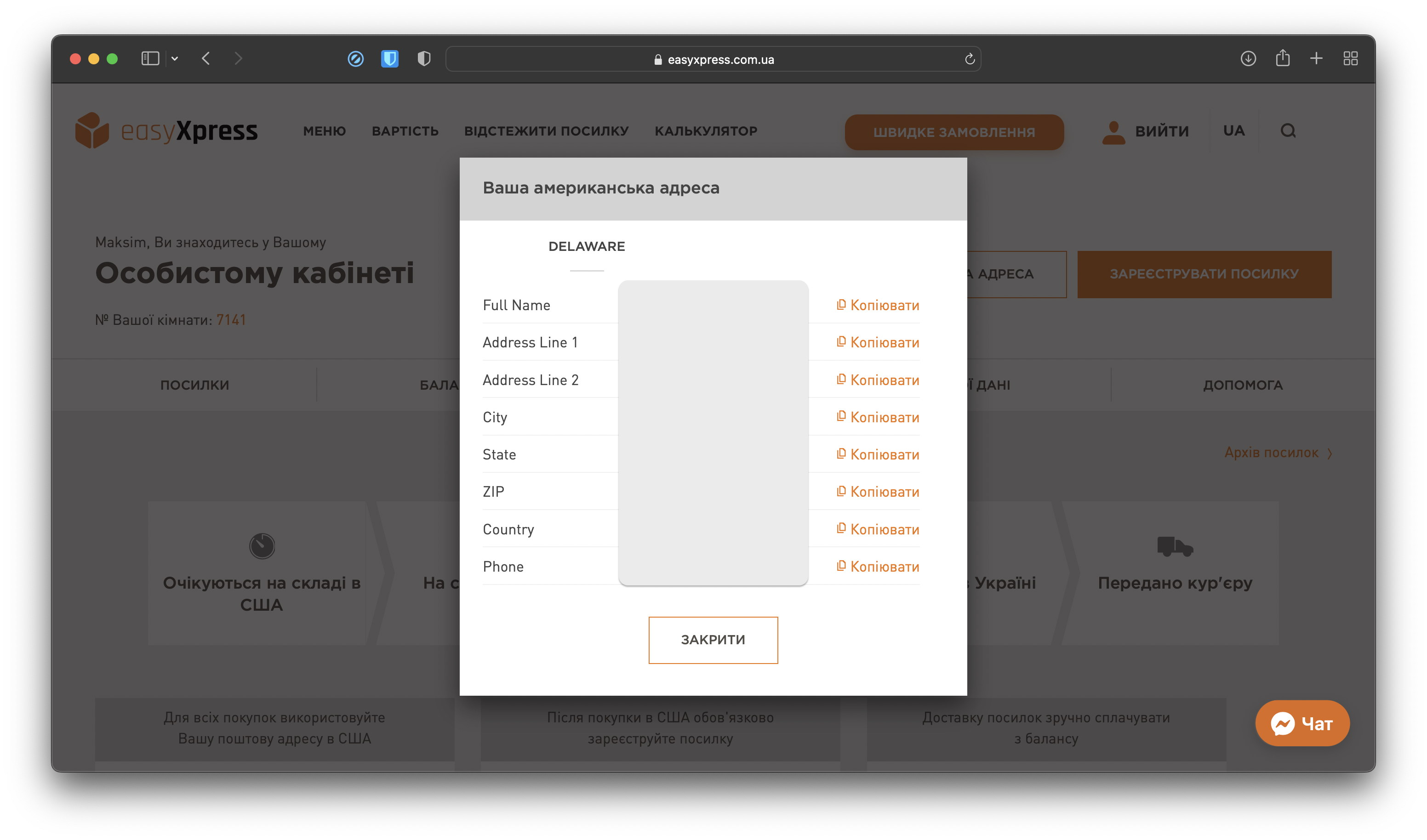
Task: Show the tab overview grid icon
Action: 1351,58
